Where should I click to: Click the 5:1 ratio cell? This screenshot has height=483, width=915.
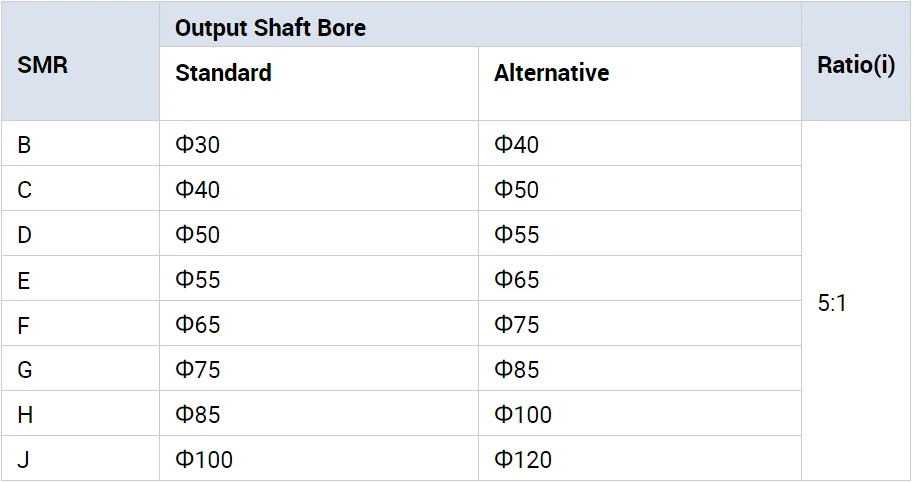(x=856, y=301)
